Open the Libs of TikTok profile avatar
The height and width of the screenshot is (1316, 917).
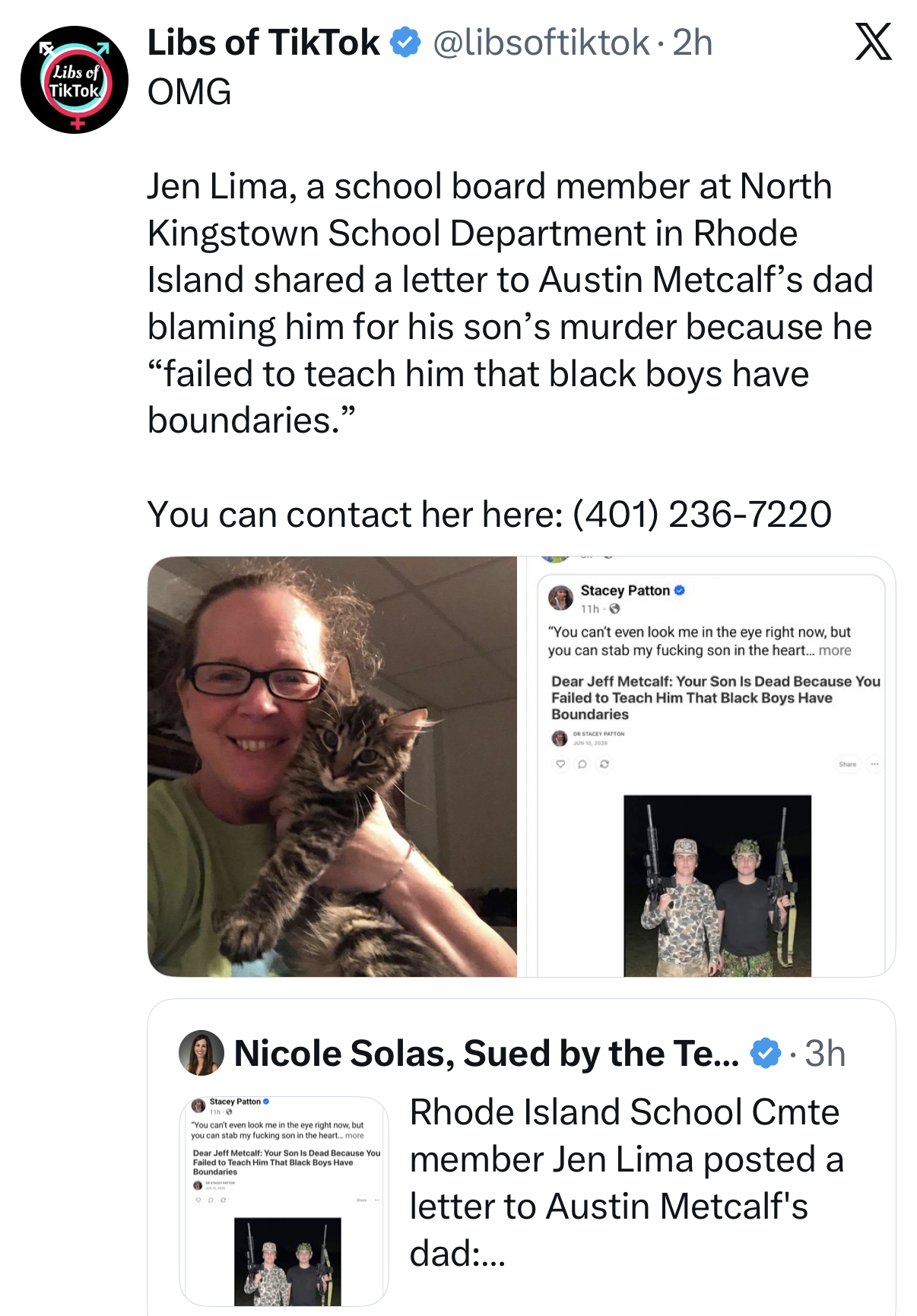coord(75,80)
